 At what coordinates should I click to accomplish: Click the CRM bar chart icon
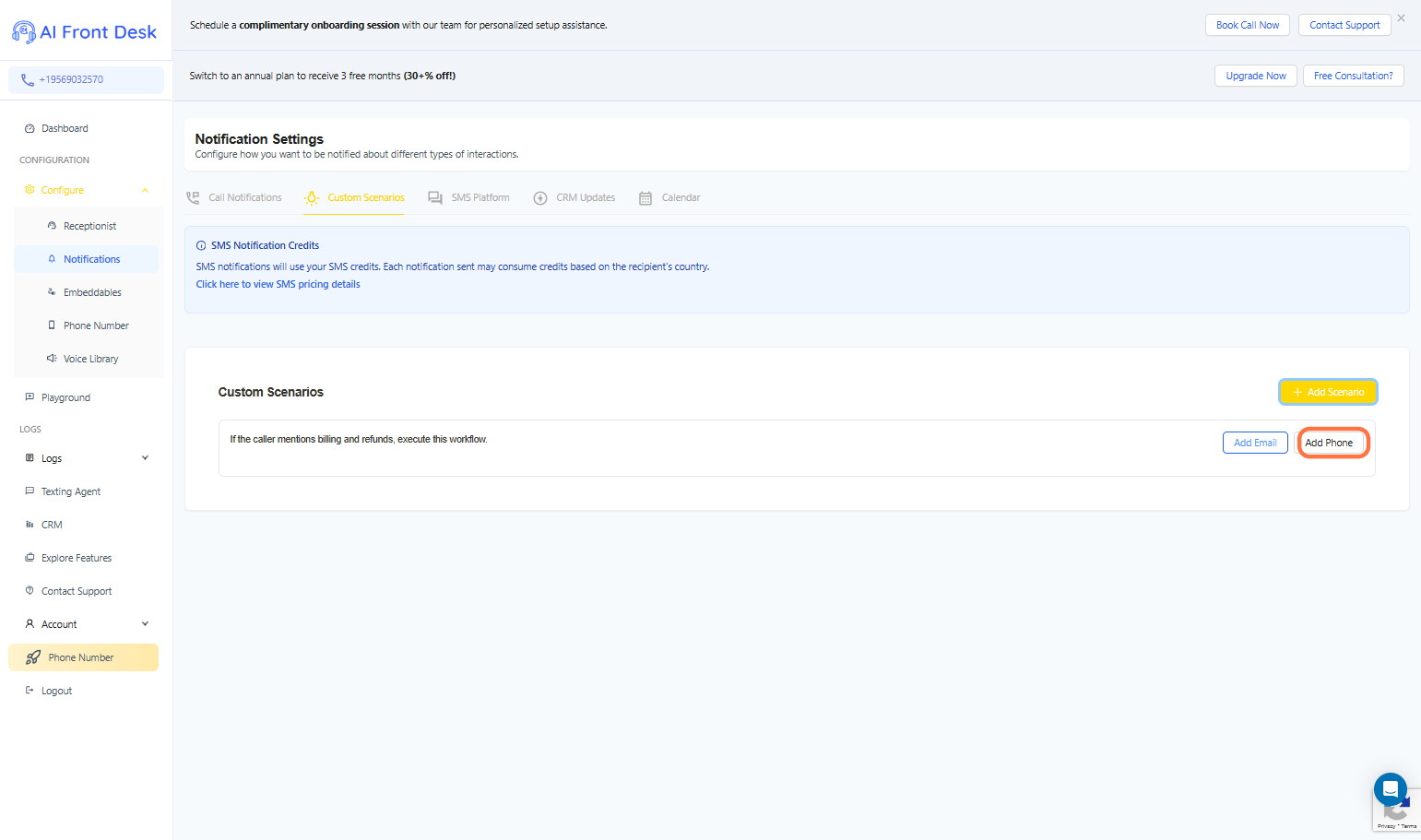click(30, 525)
